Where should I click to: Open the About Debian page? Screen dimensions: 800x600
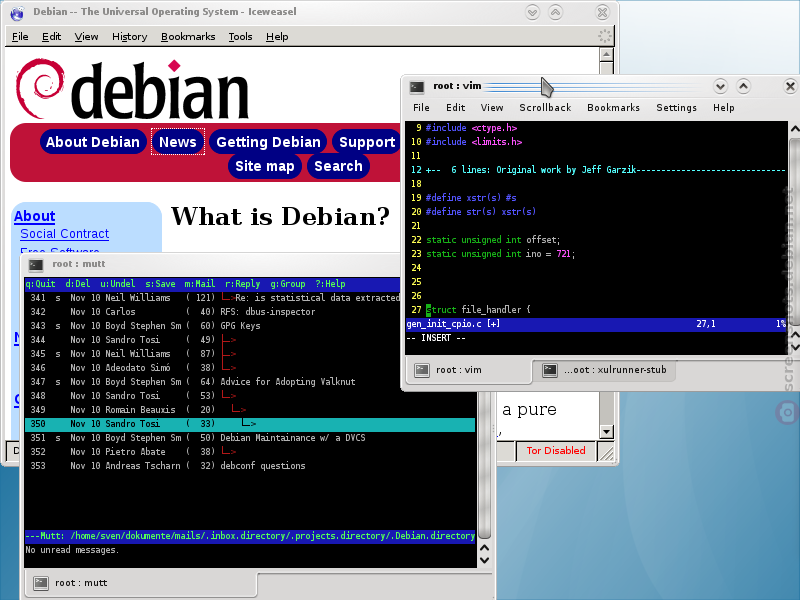(93, 142)
